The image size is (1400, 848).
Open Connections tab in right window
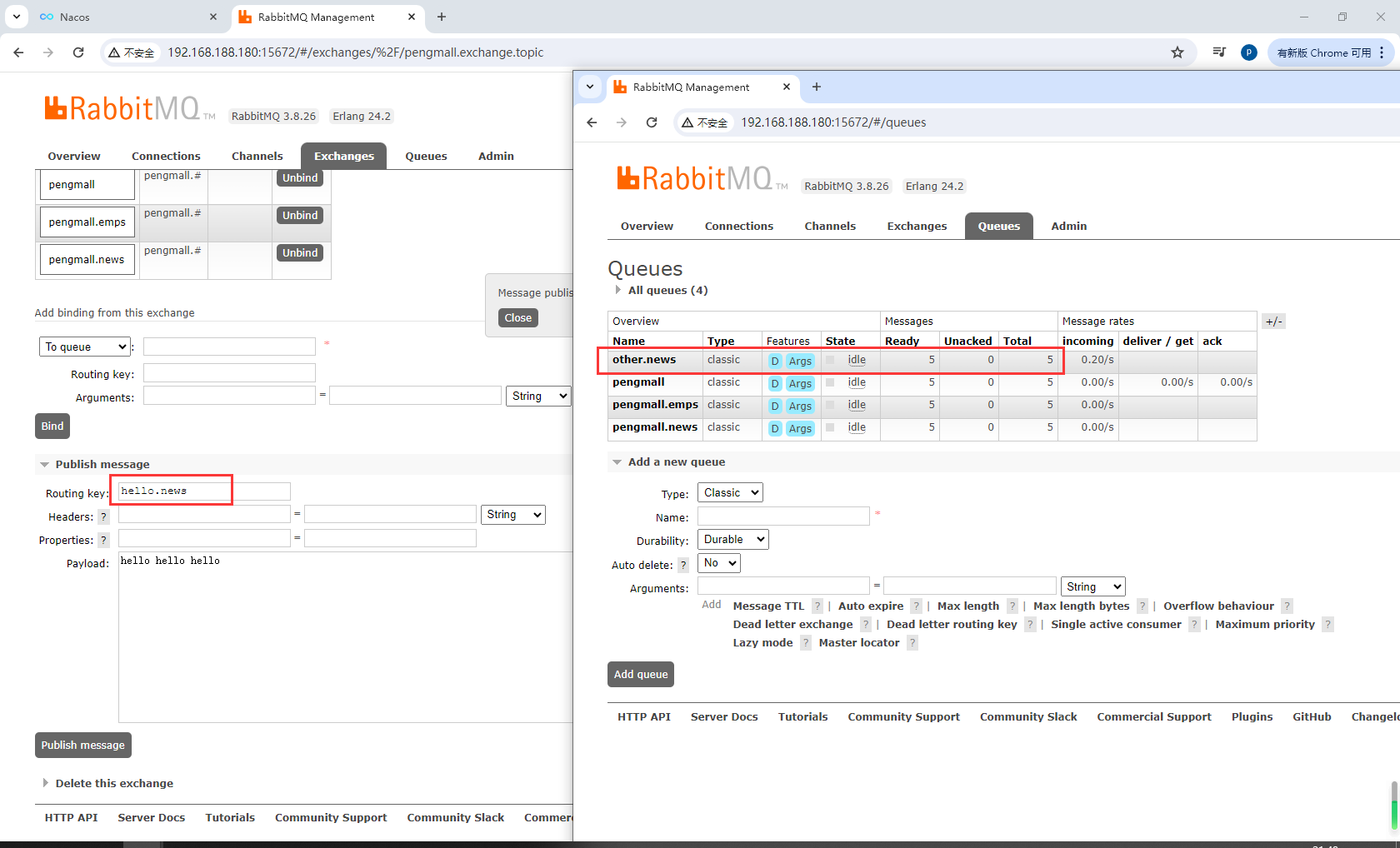coord(738,226)
